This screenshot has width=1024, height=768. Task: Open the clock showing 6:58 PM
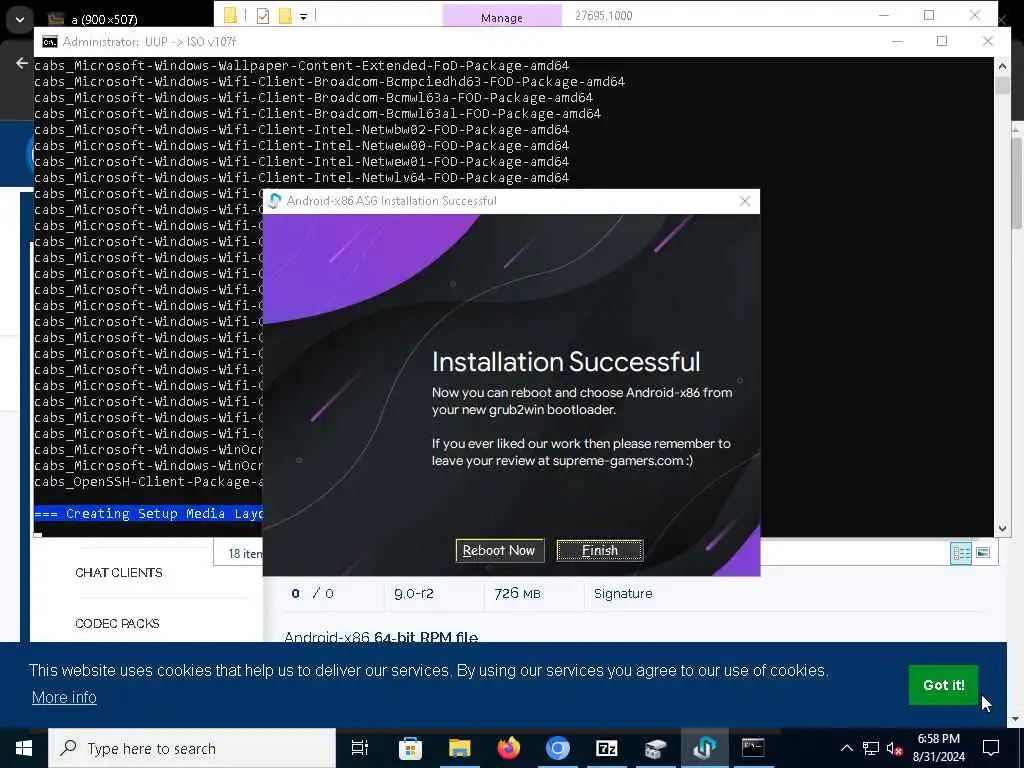coord(938,748)
